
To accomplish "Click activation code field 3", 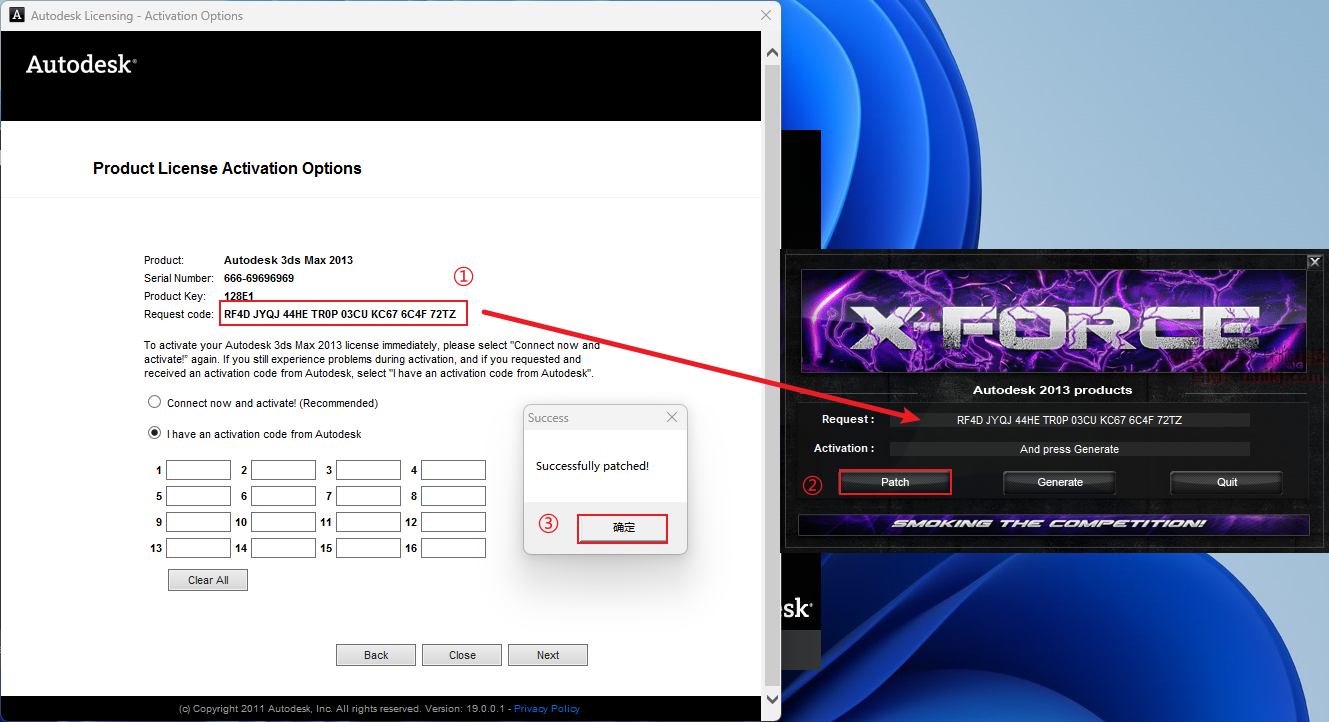I will pos(368,470).
